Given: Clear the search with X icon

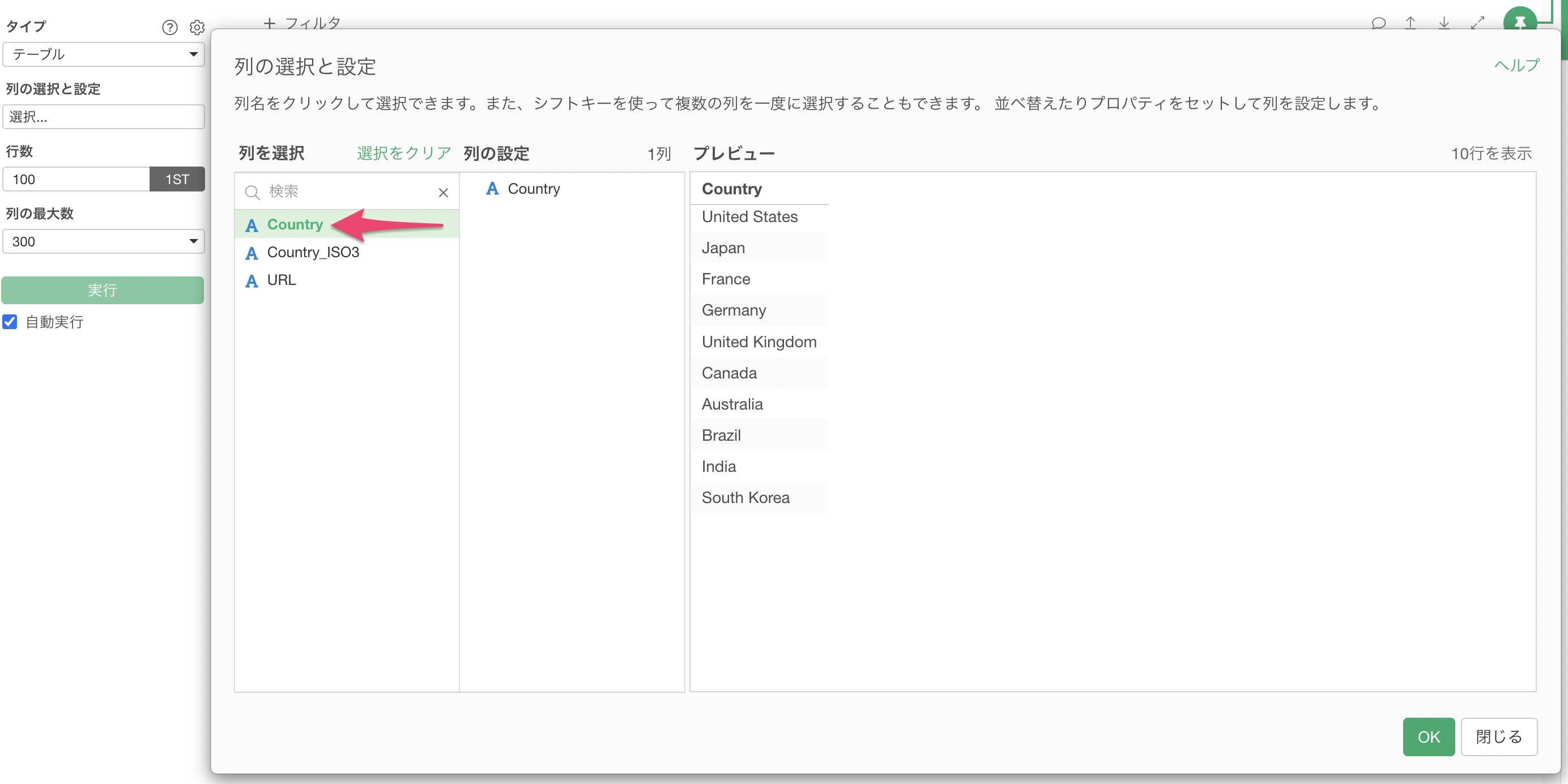Looking at the screenshot, I should (x=443, y=193).
